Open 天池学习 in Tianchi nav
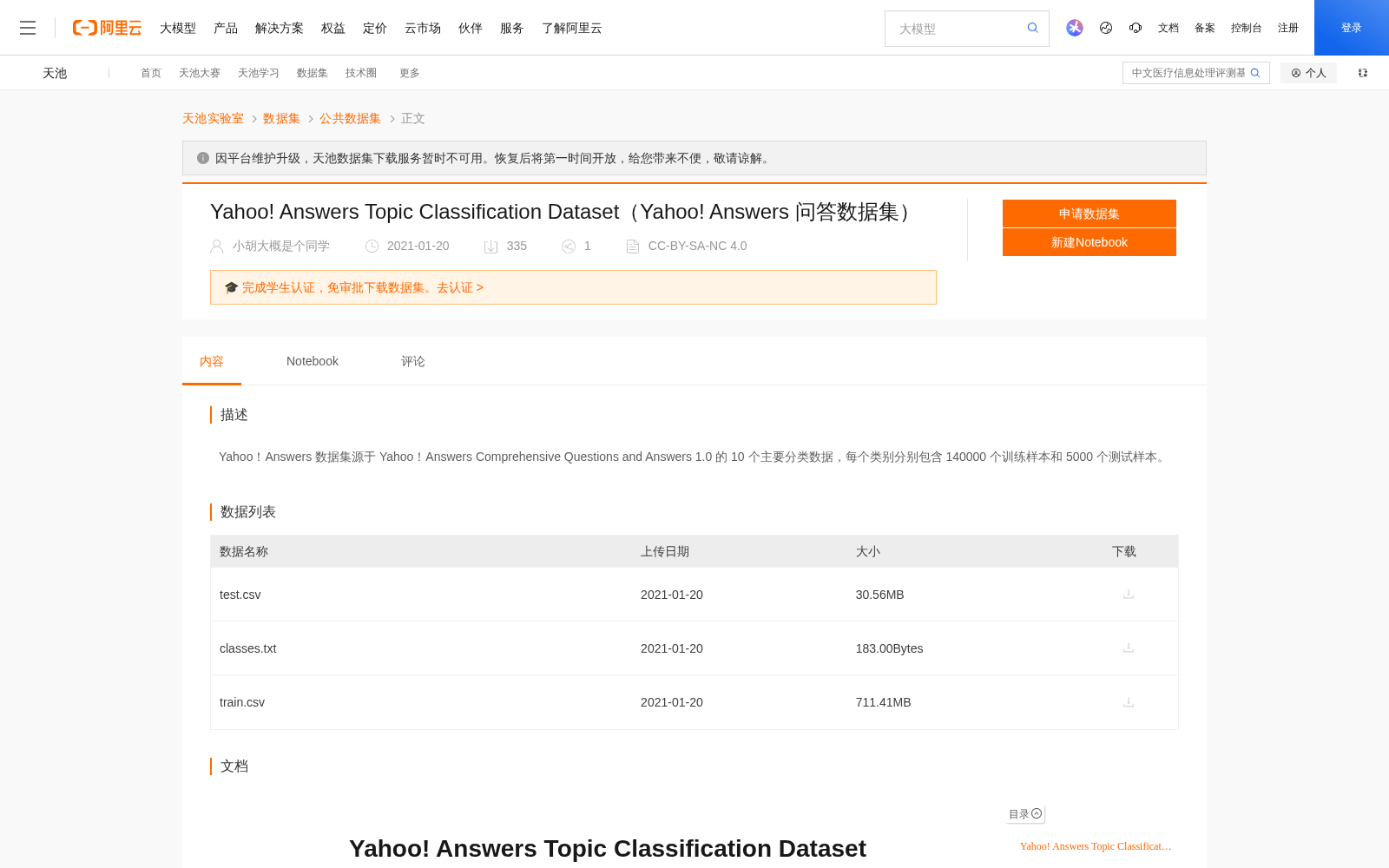 (x=259, y=73)
